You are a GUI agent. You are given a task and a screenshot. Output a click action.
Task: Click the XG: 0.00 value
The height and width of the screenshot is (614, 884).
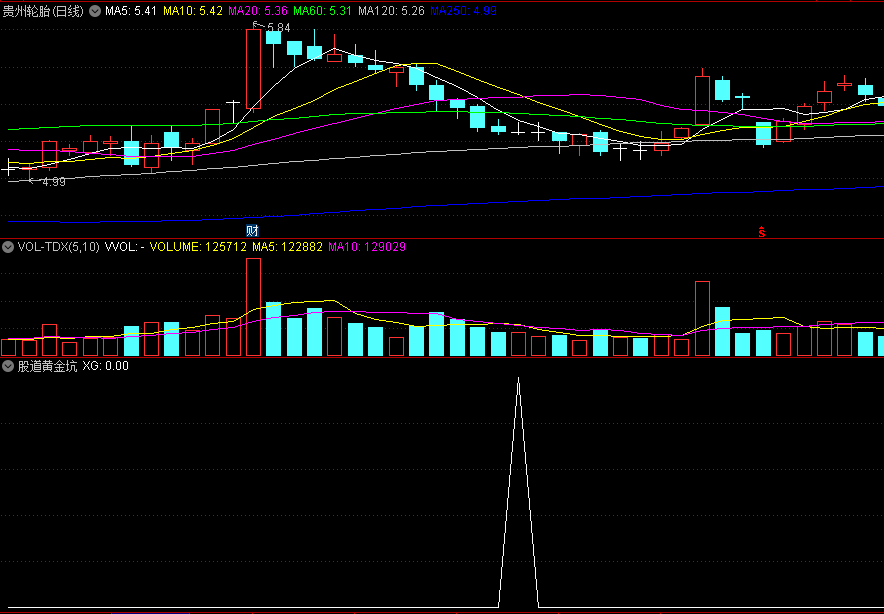point(105,366)
